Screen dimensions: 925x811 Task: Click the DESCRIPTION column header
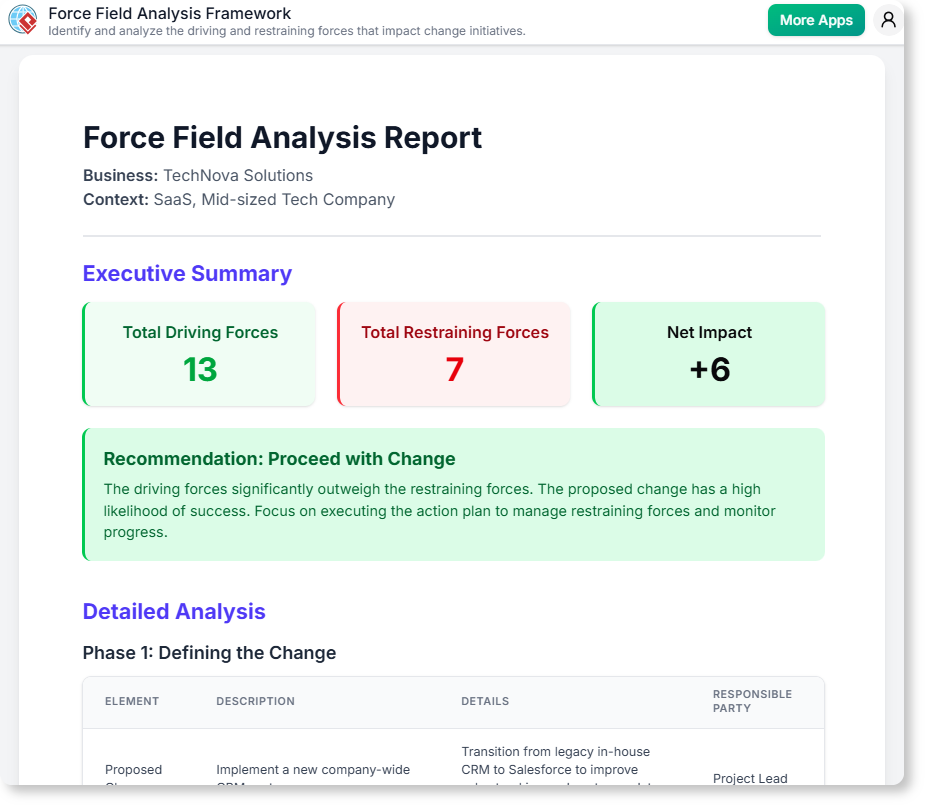tap(256, 701)
